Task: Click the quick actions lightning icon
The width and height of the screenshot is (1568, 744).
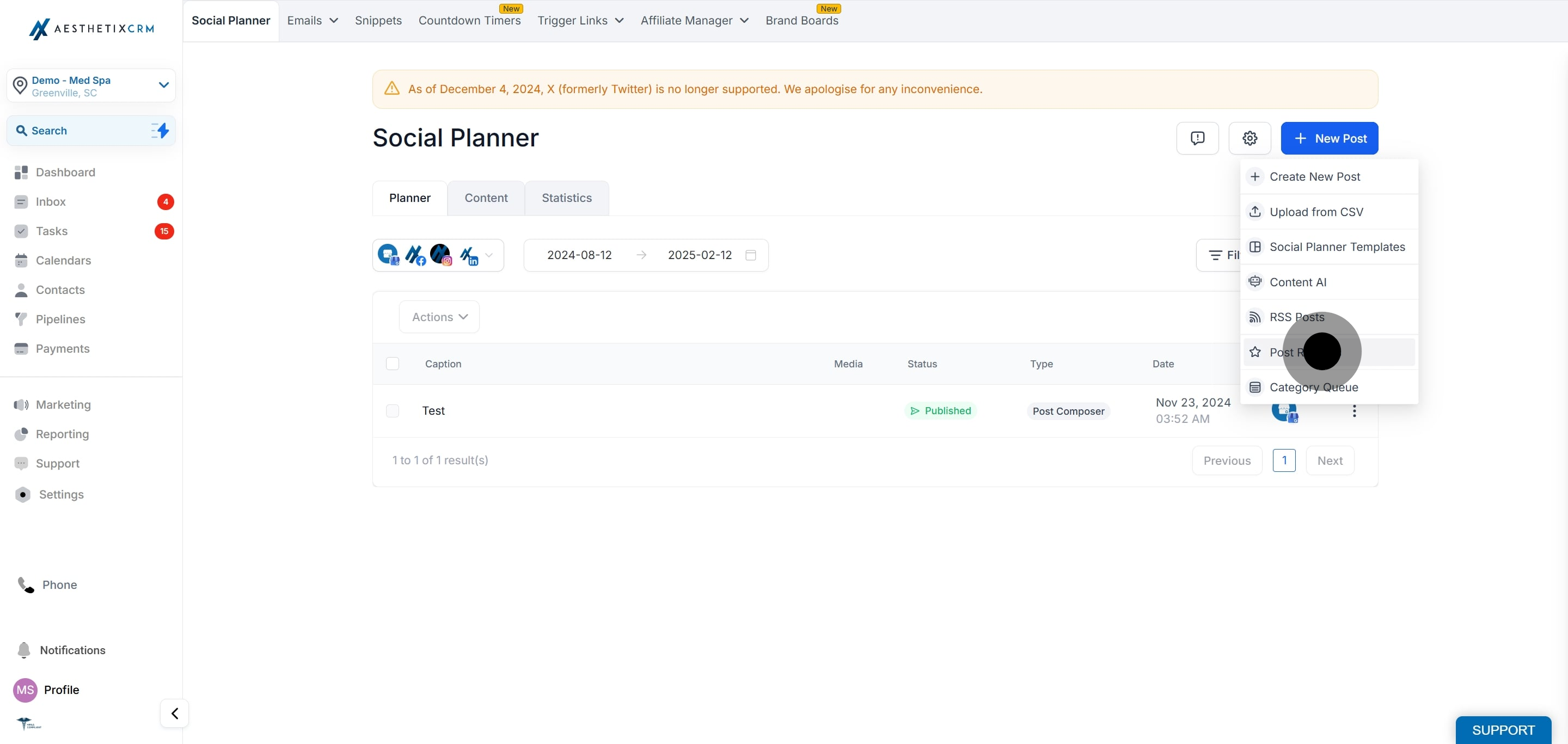Action: (x=160, y=130)
